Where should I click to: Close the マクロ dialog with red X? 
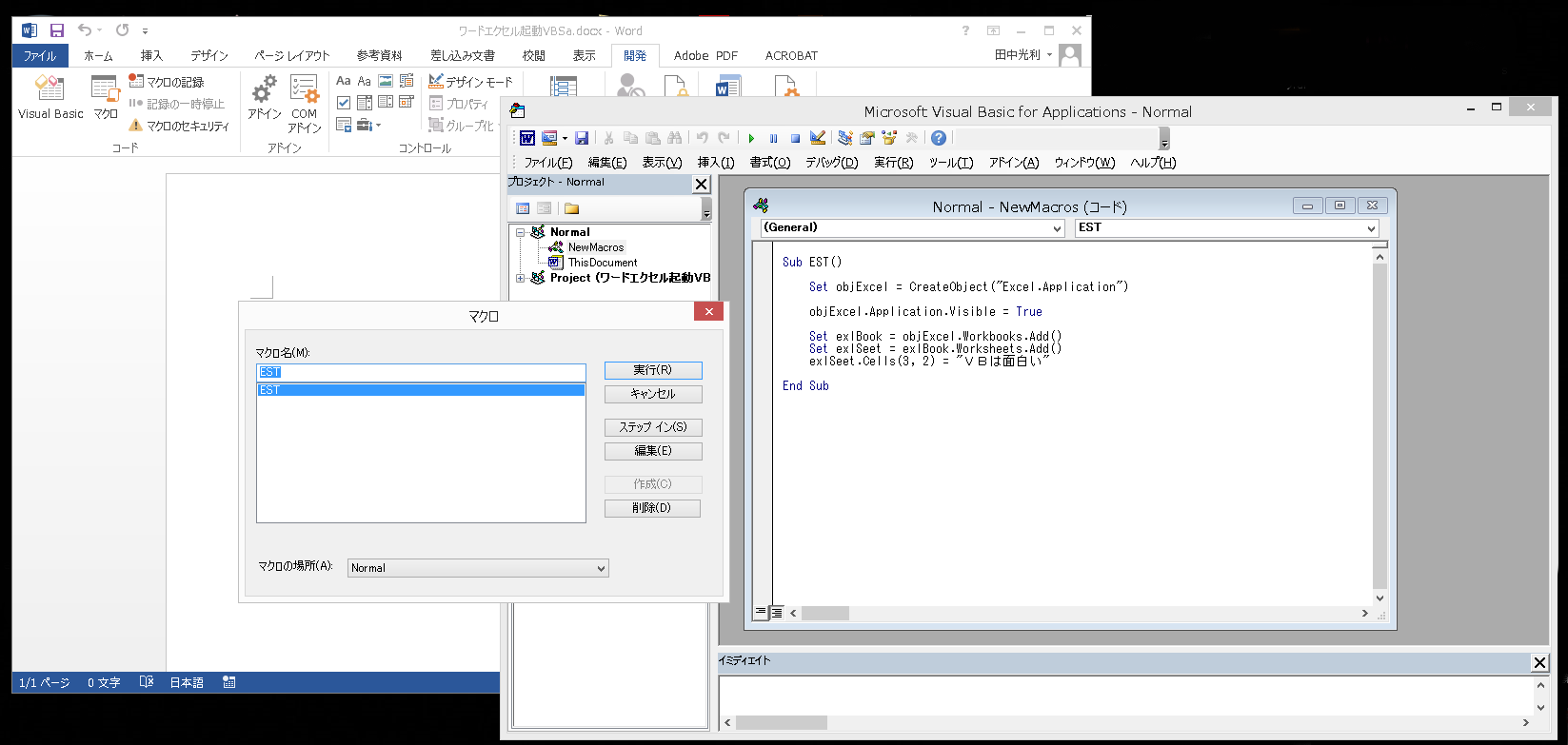[x=708, y=312]
